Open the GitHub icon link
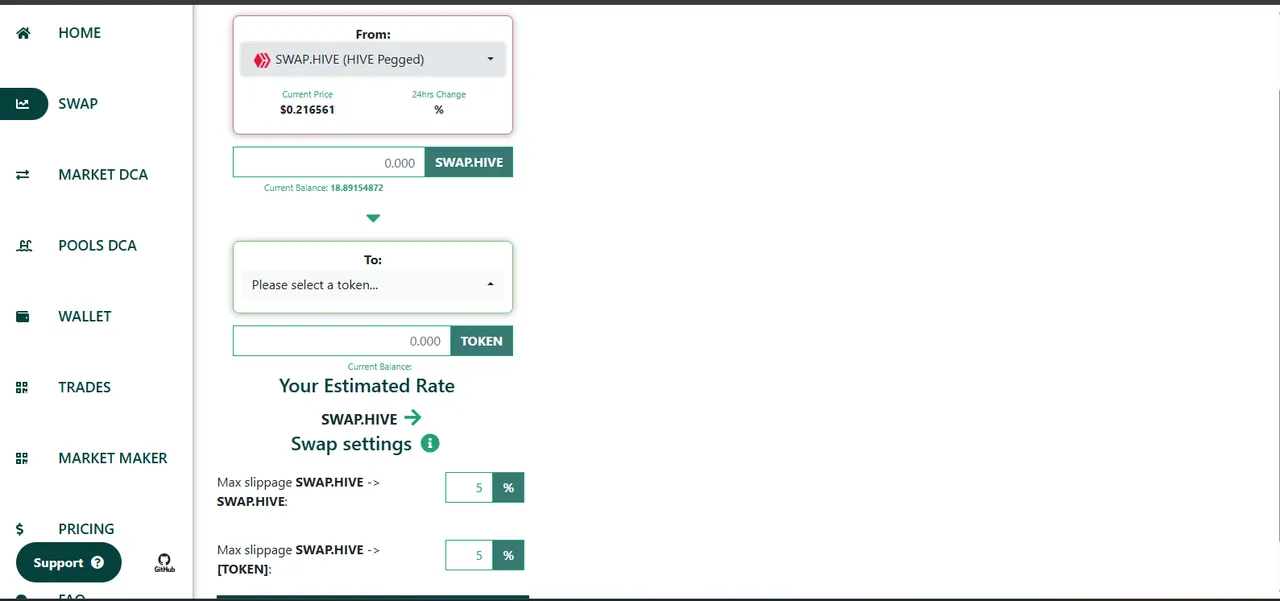This screenshot has height=601, width=1280. click(x=164, y=563)
